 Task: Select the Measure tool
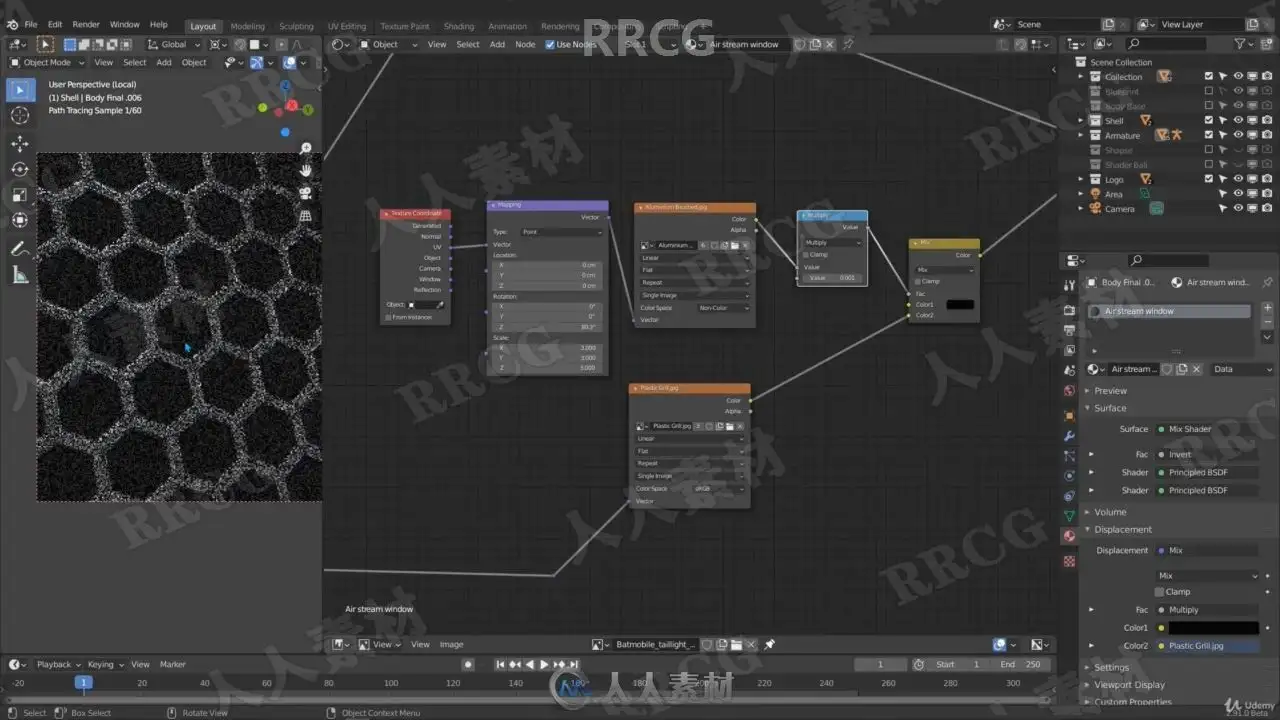[20, 275]
